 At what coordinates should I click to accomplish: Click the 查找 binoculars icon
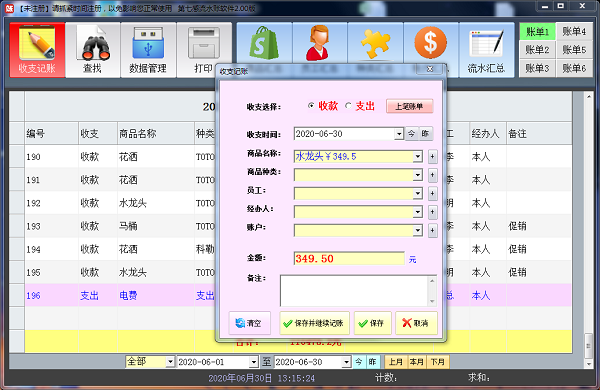tap(93, 43)
